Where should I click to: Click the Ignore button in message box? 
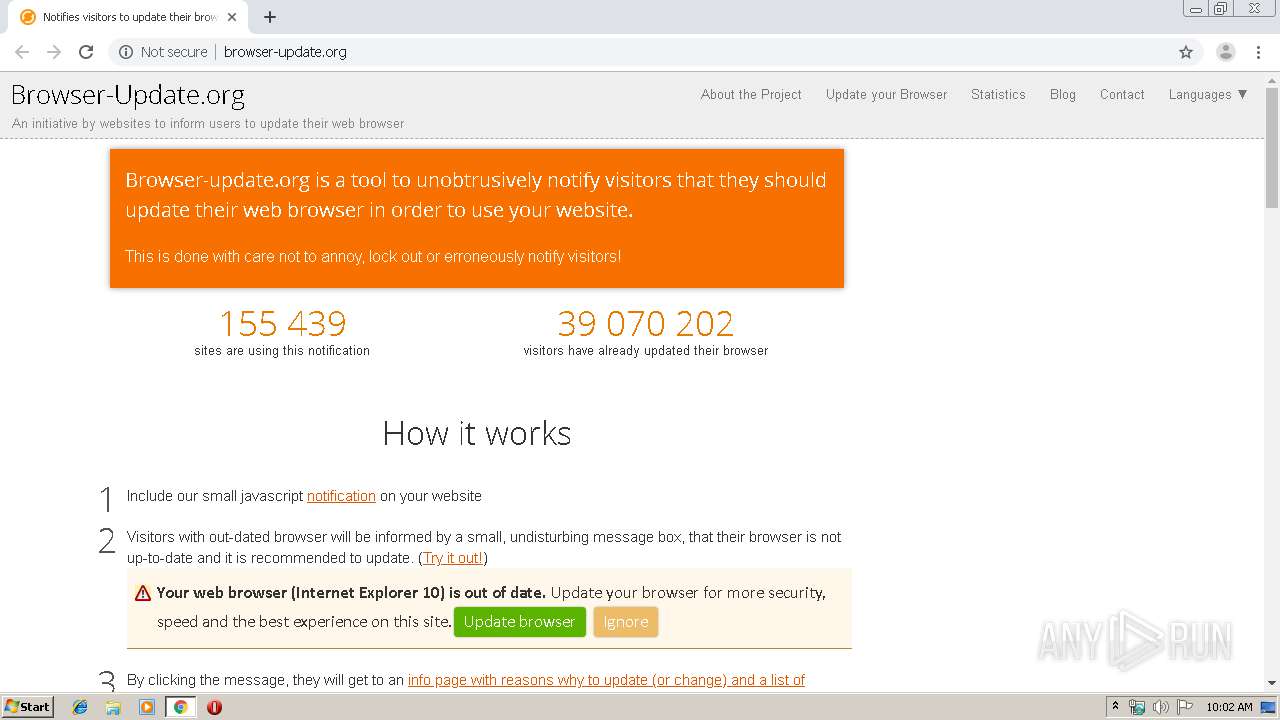coord(626,622)
